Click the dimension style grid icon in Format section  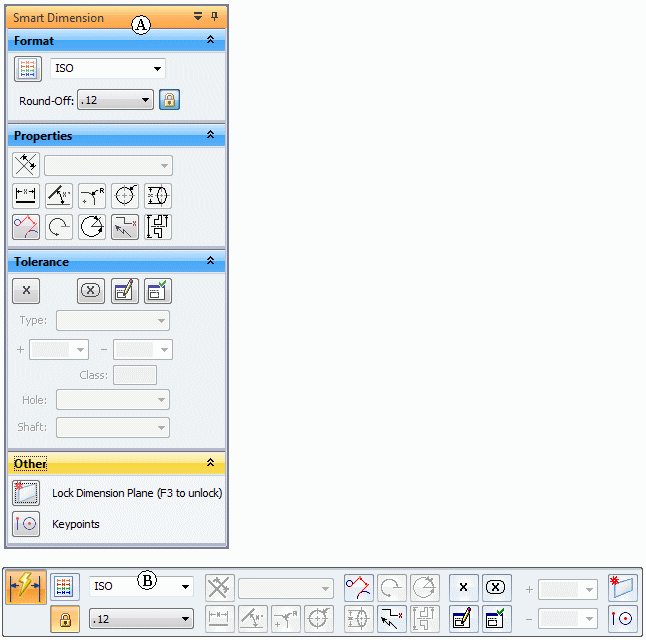click(x=28, y=69)
